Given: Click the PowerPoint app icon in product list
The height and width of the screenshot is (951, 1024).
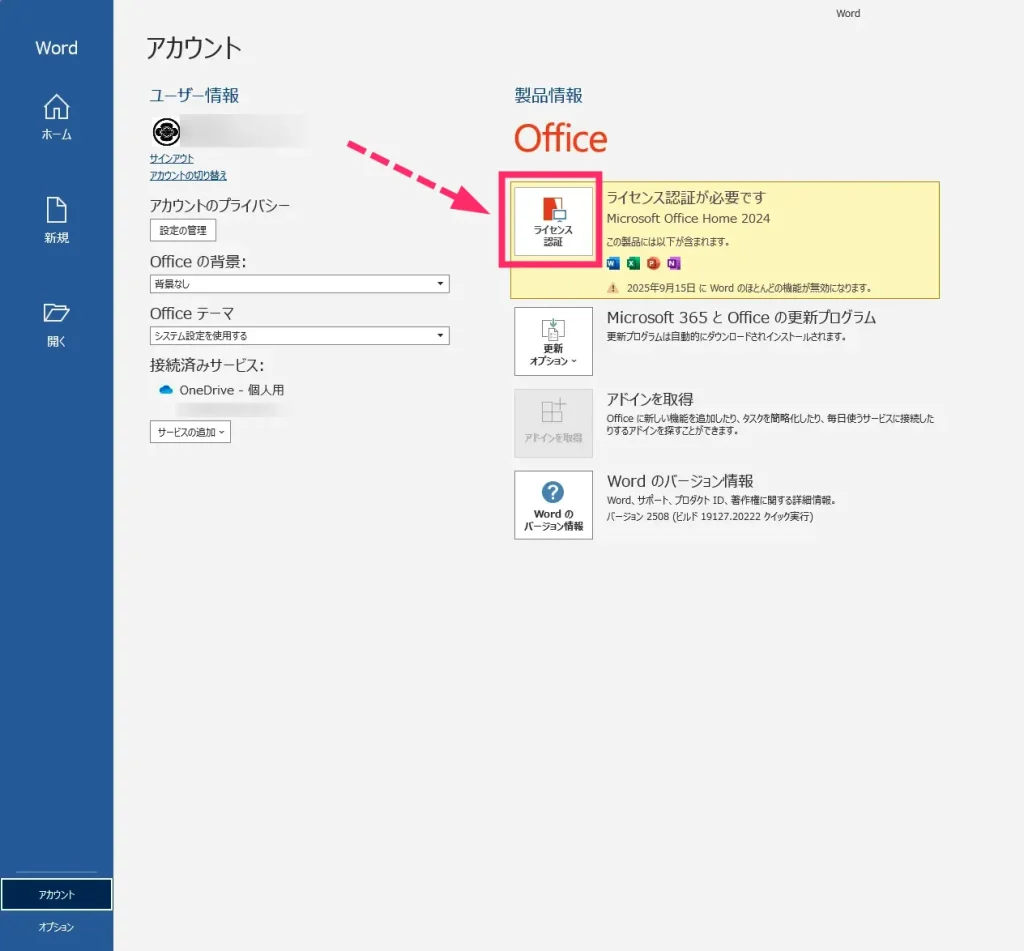Looking at the screenshot, I should 653,263.
